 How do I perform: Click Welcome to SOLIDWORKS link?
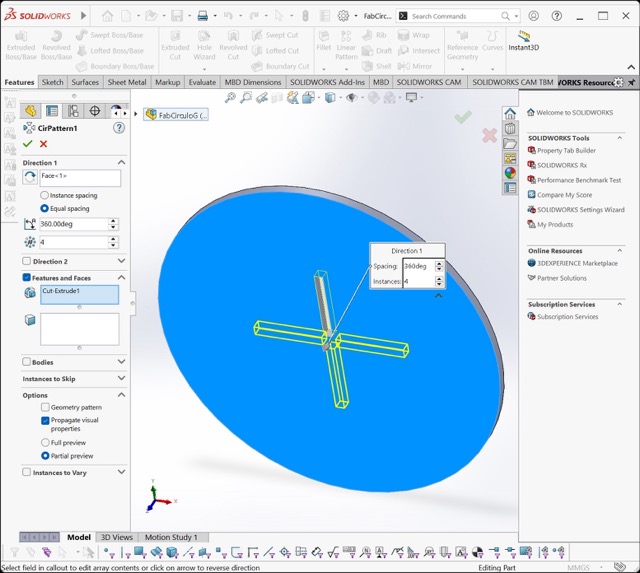574,113
